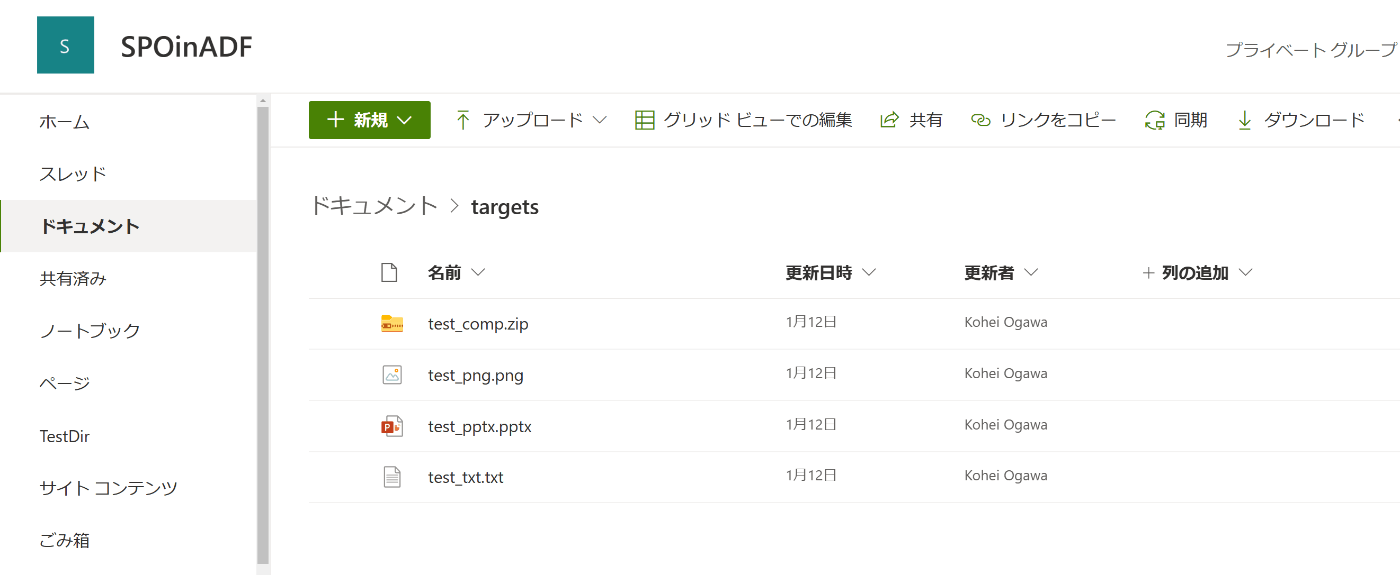Select ノートブック in the side navigation

[x=90, y=331]
